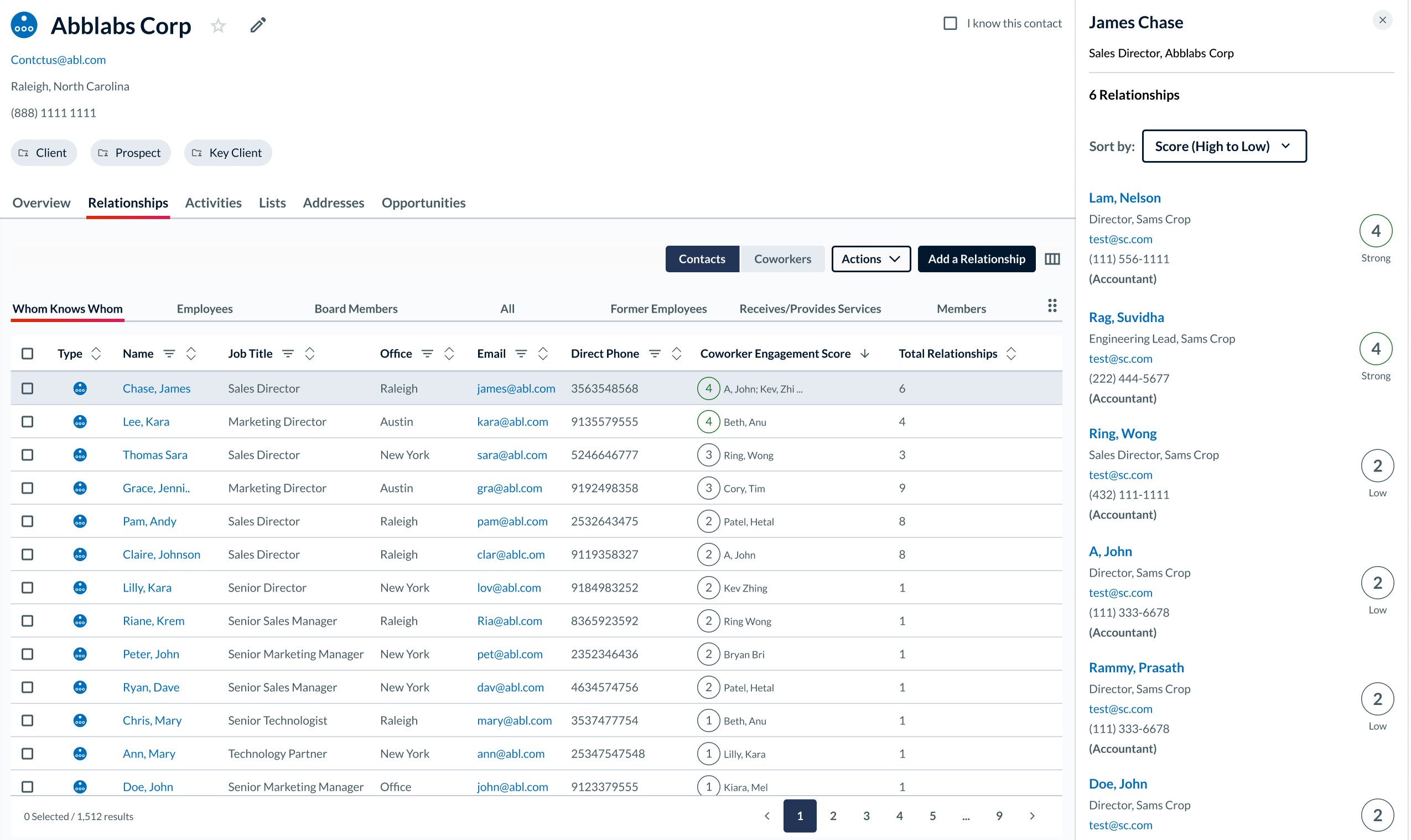This screenshot has width=1411, height=840.
Task: Expand the Actions dropdown
Action: (870, 258)
